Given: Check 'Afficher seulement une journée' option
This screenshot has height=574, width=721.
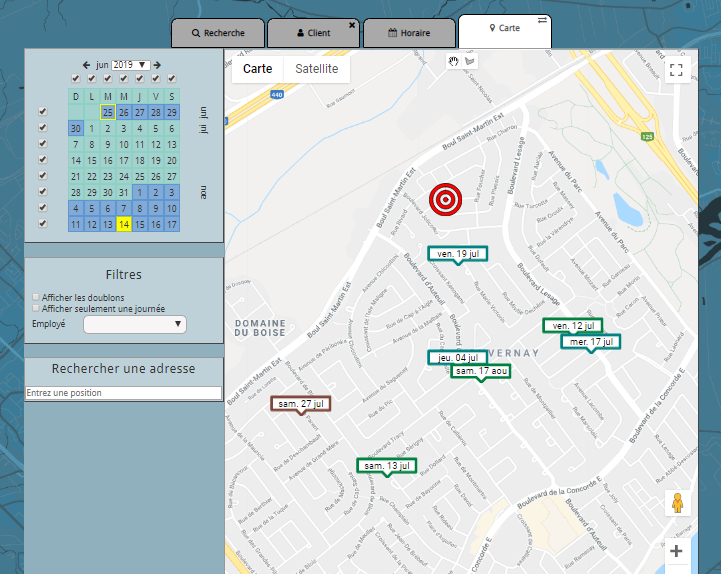Looking at the screenshot, I should pyautogui.click(x=37, y=309).
